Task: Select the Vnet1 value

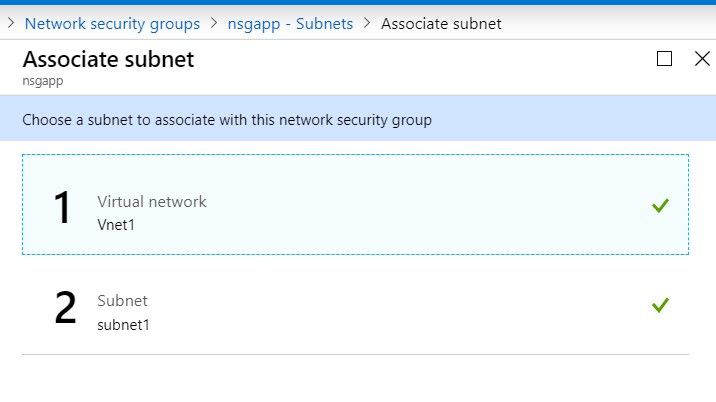Action: (118, 225)
